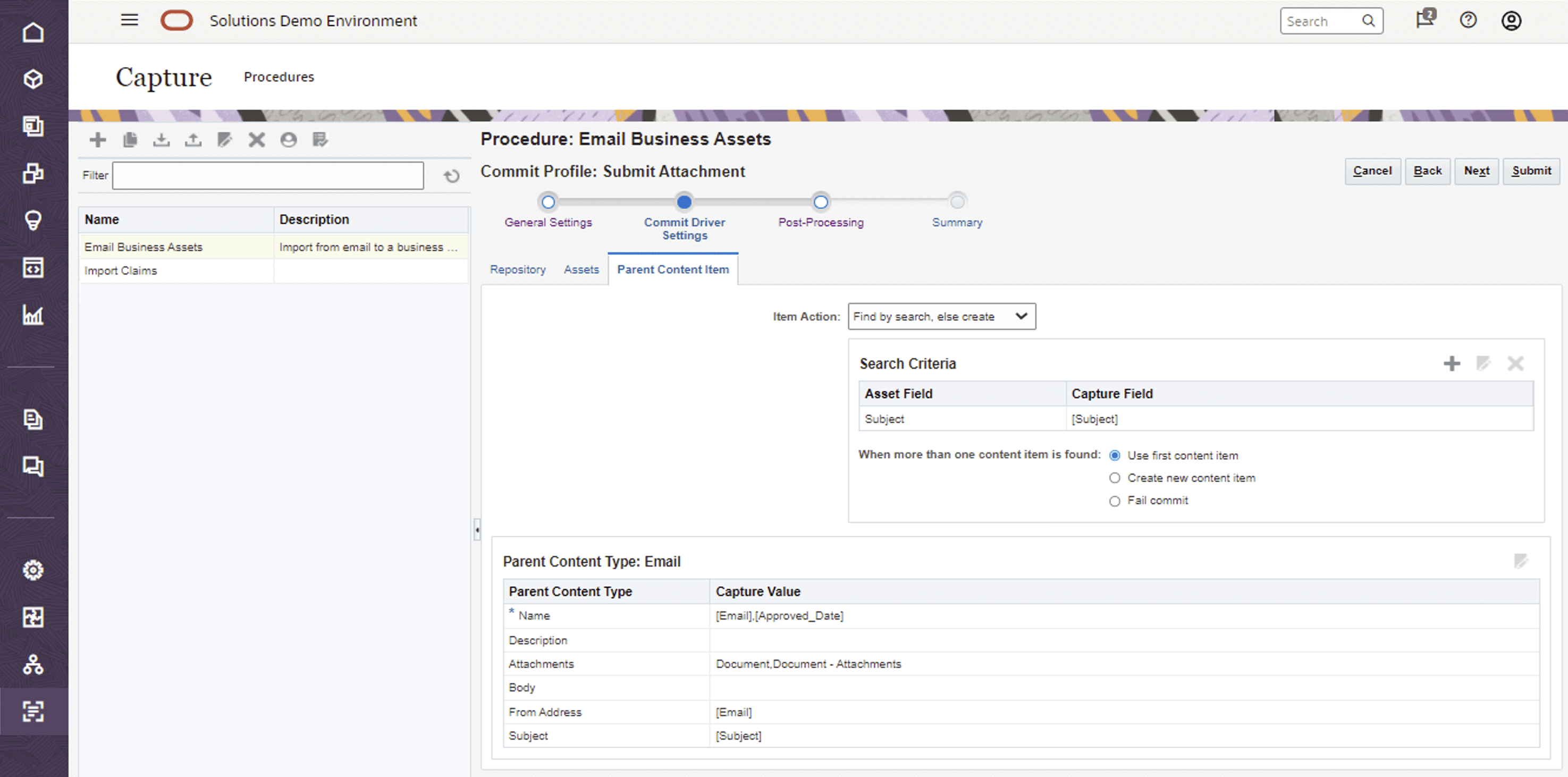Open the Procedures link
Screen dimensions: 1568x777
tap(279, 77)
